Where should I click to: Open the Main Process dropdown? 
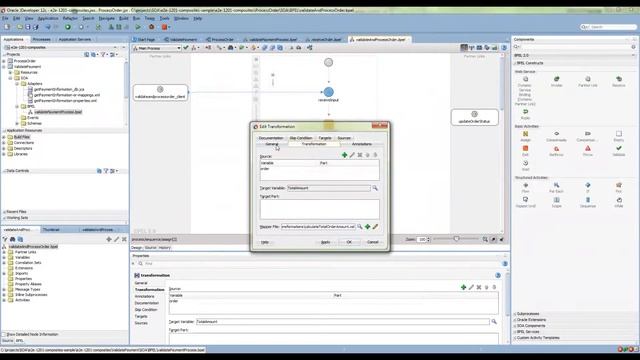tap(156, 48)
